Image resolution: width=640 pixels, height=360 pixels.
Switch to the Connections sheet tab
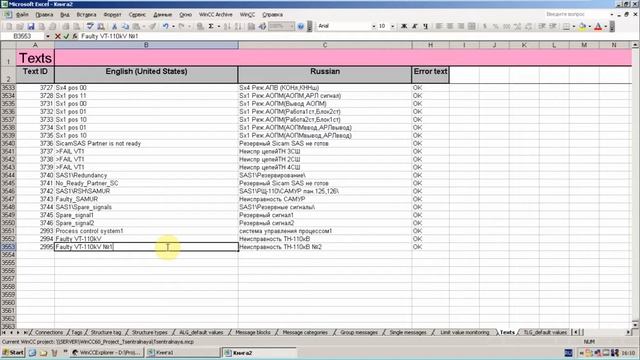(49, 332)
